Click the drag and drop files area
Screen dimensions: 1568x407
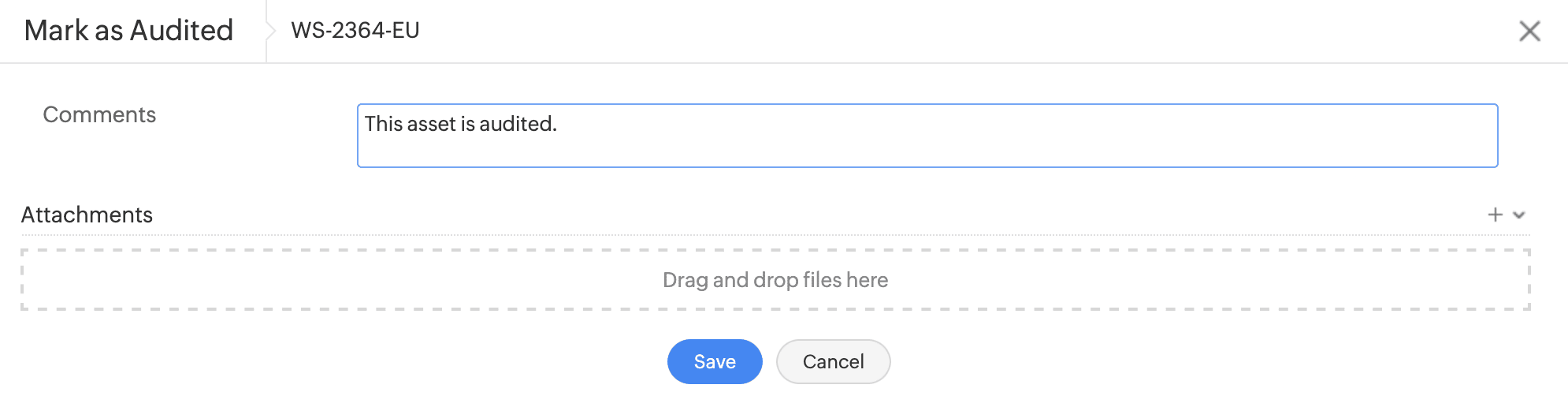[x=394, y=280]
